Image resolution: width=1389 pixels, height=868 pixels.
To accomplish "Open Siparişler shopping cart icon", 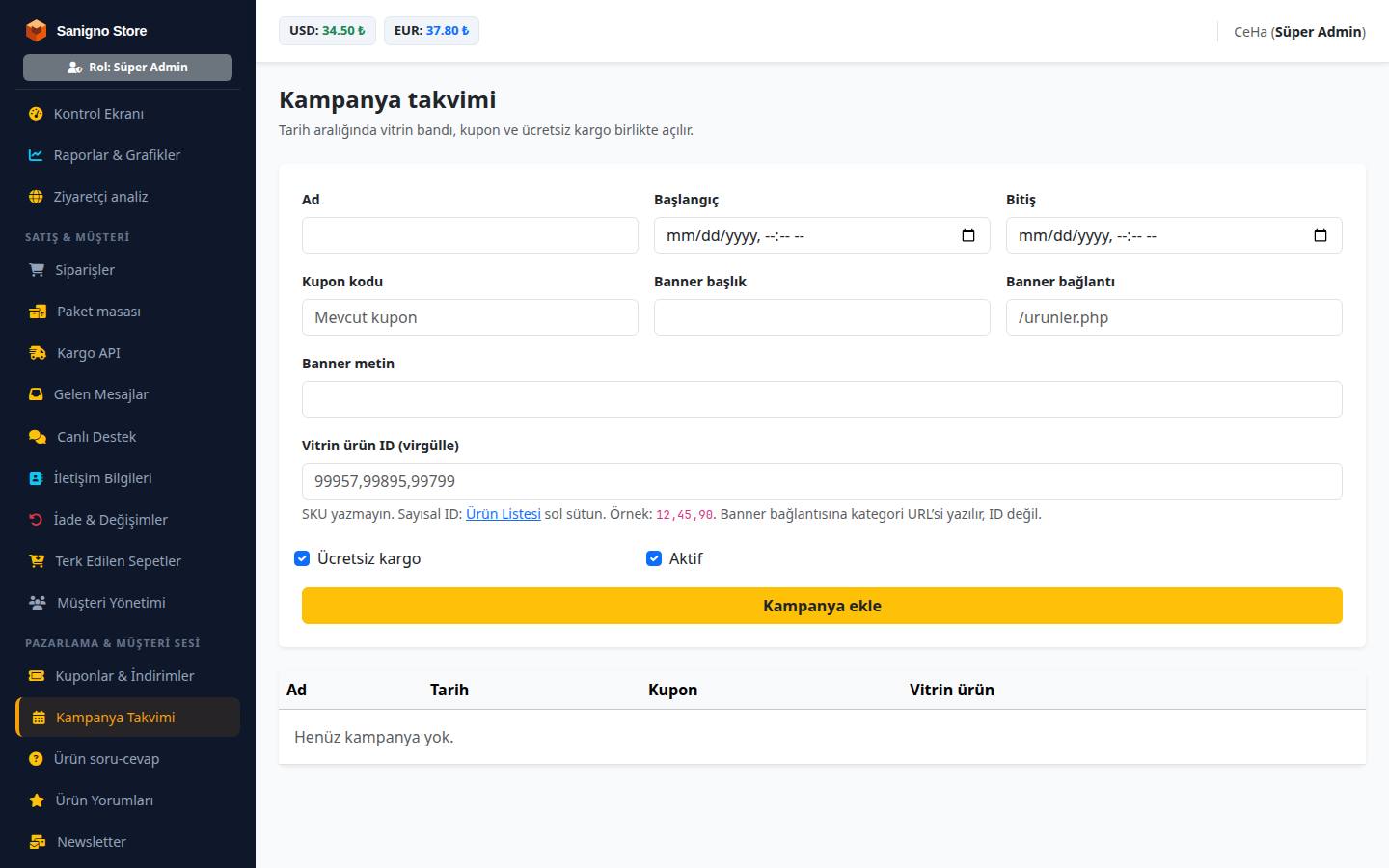I will (x=37, y=270).
